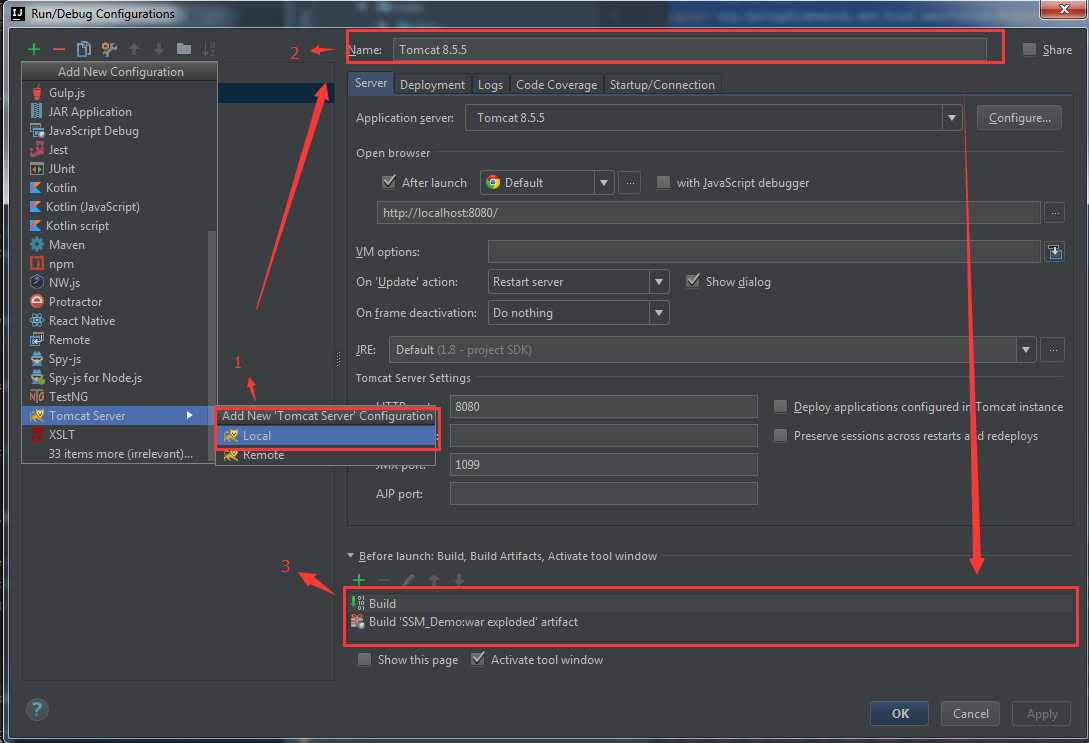
Task: Click 33 items more (irrelevant)...
Action: [115, 453]
